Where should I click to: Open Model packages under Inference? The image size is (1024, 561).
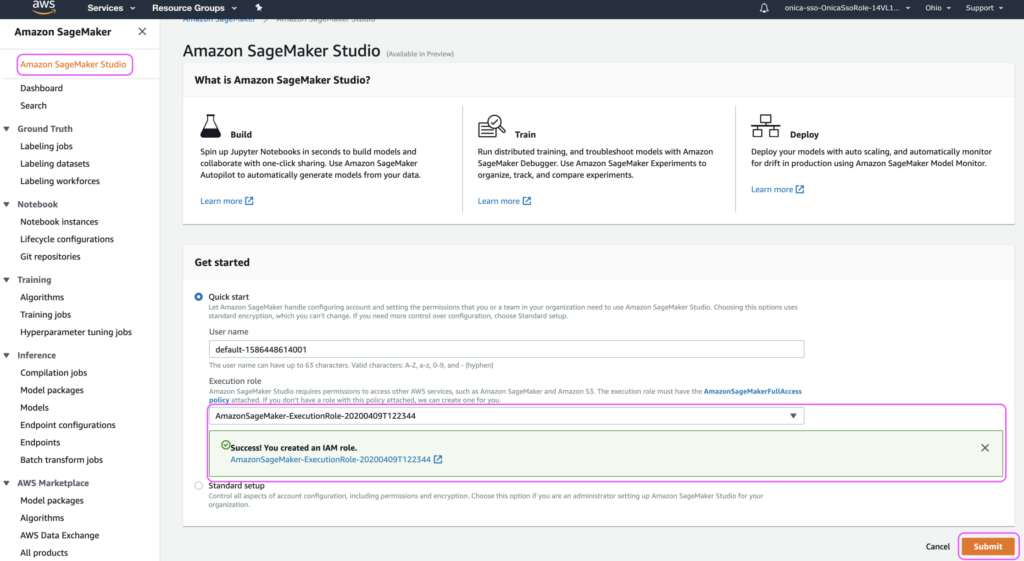click(x=52, y=390)
